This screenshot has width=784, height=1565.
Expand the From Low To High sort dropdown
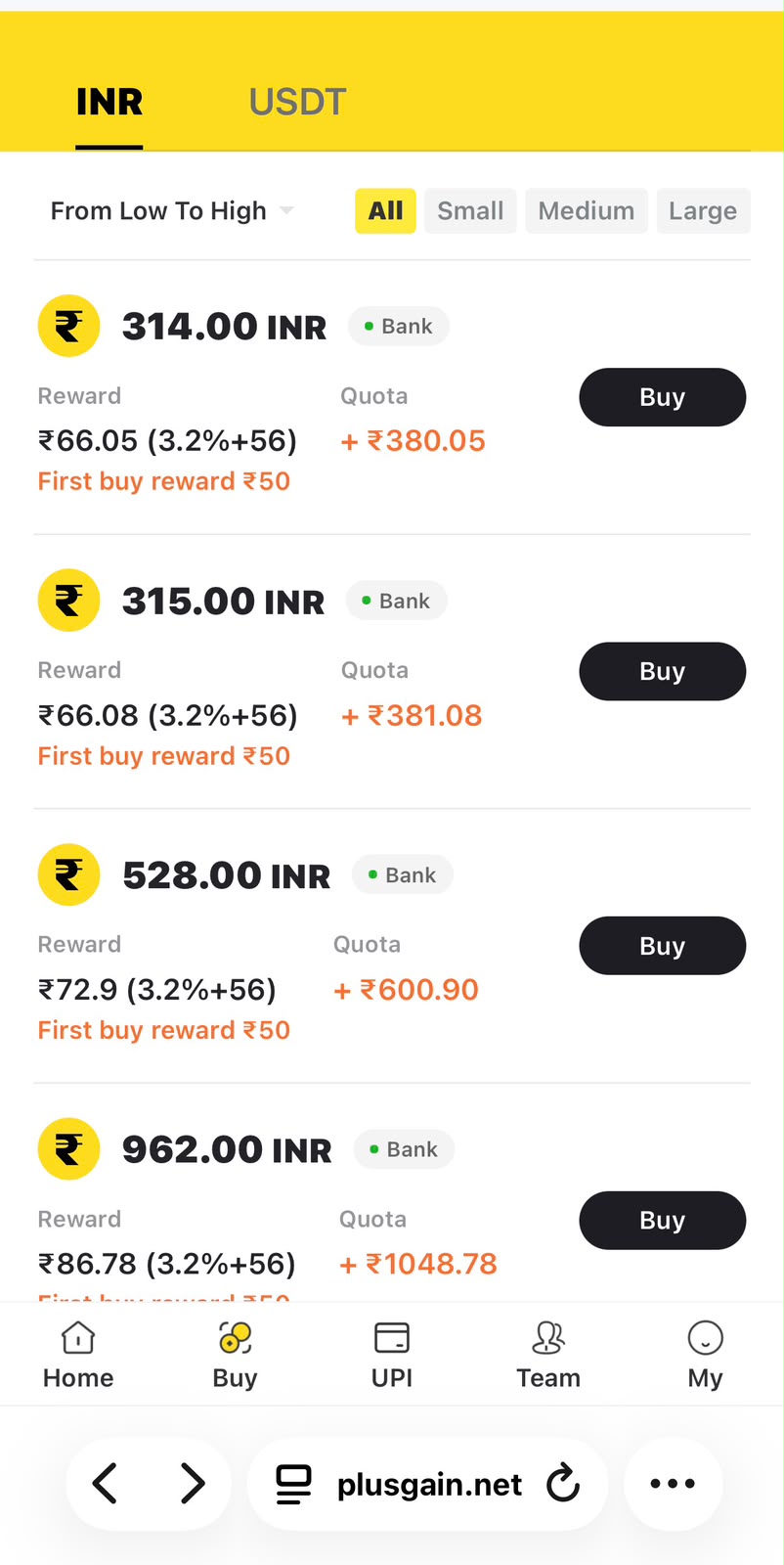point(172,210)
